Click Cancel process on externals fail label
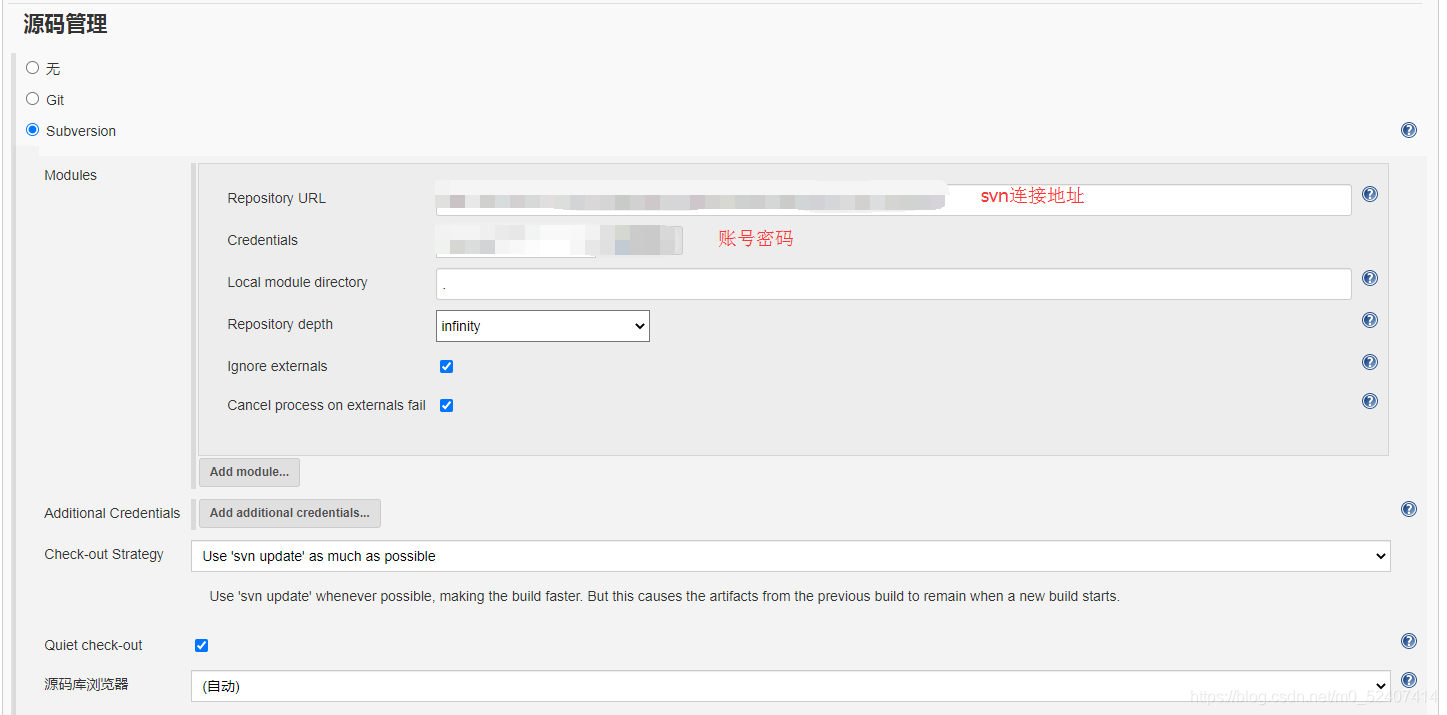Viewport: 1447px width, 715px height. pos(326,405)
